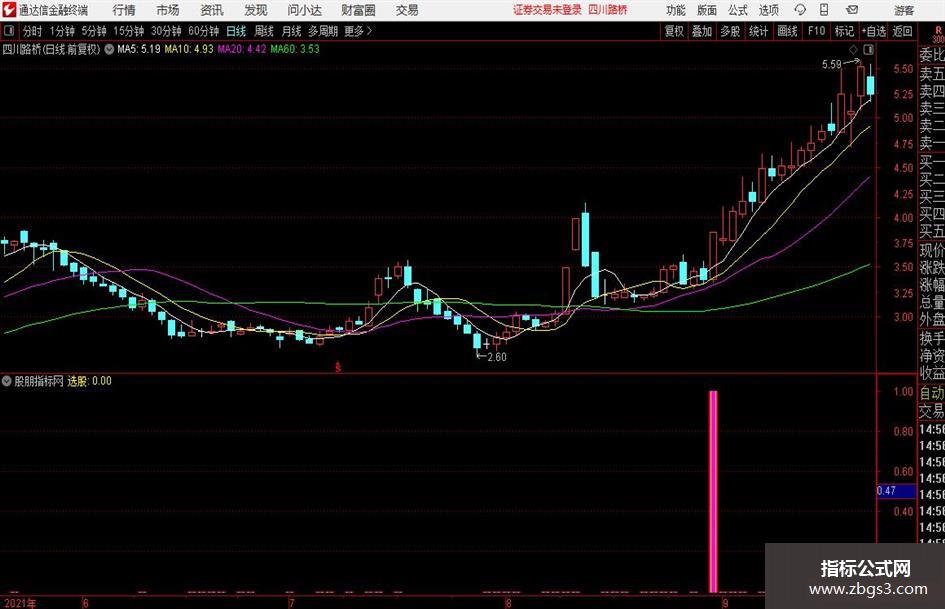The height and width of the screenshot is (609, 945).
Task: Click the 股朋指标网 indicator name
Action: pyautogui.click(x=39, y=380)
